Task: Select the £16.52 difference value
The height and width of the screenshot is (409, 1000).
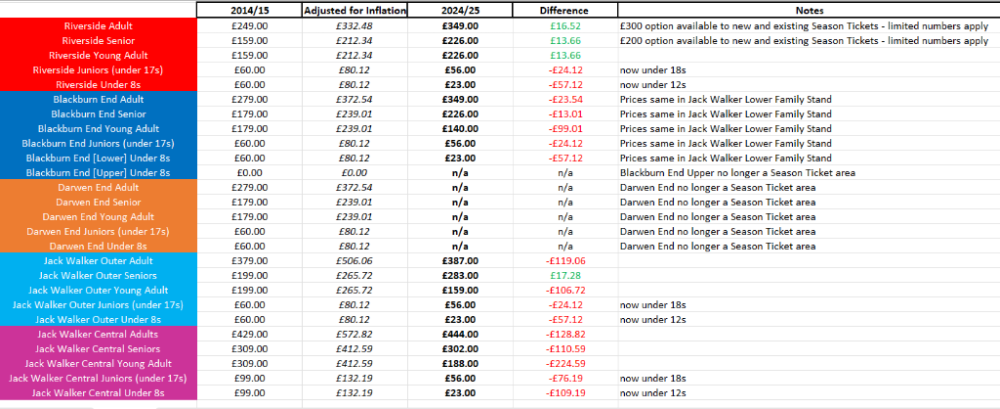Action: pos(565,25)
